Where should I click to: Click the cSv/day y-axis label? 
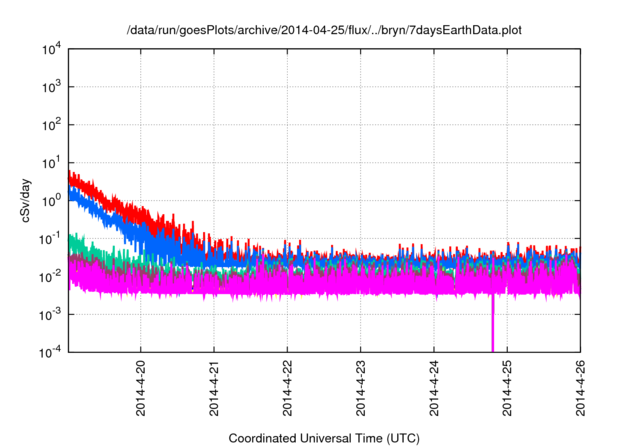[x=26, y=200]
